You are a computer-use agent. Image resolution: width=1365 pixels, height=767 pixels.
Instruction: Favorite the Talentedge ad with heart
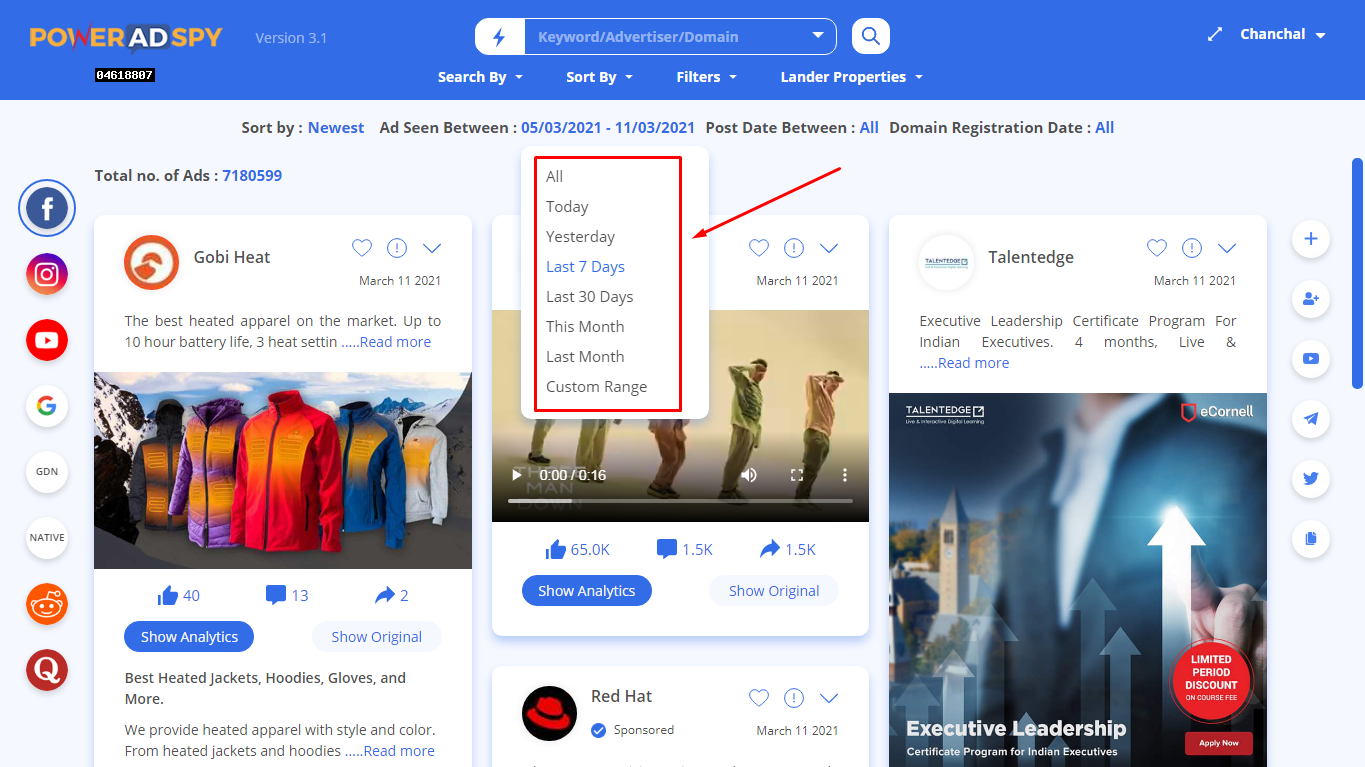1157,248
